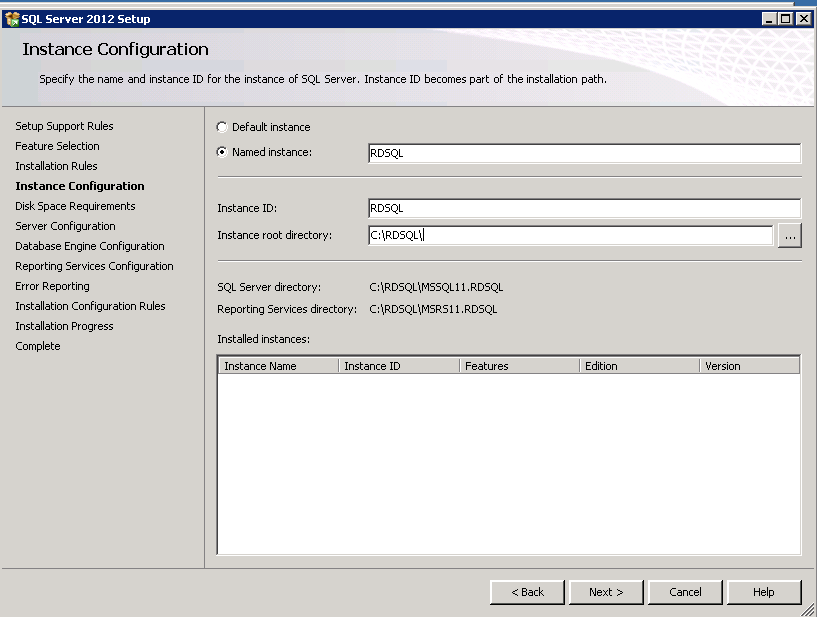Select Complete step in sidebar
This screenshot has height=617, width=817.
pyautogui.click(x=38, y=346)
